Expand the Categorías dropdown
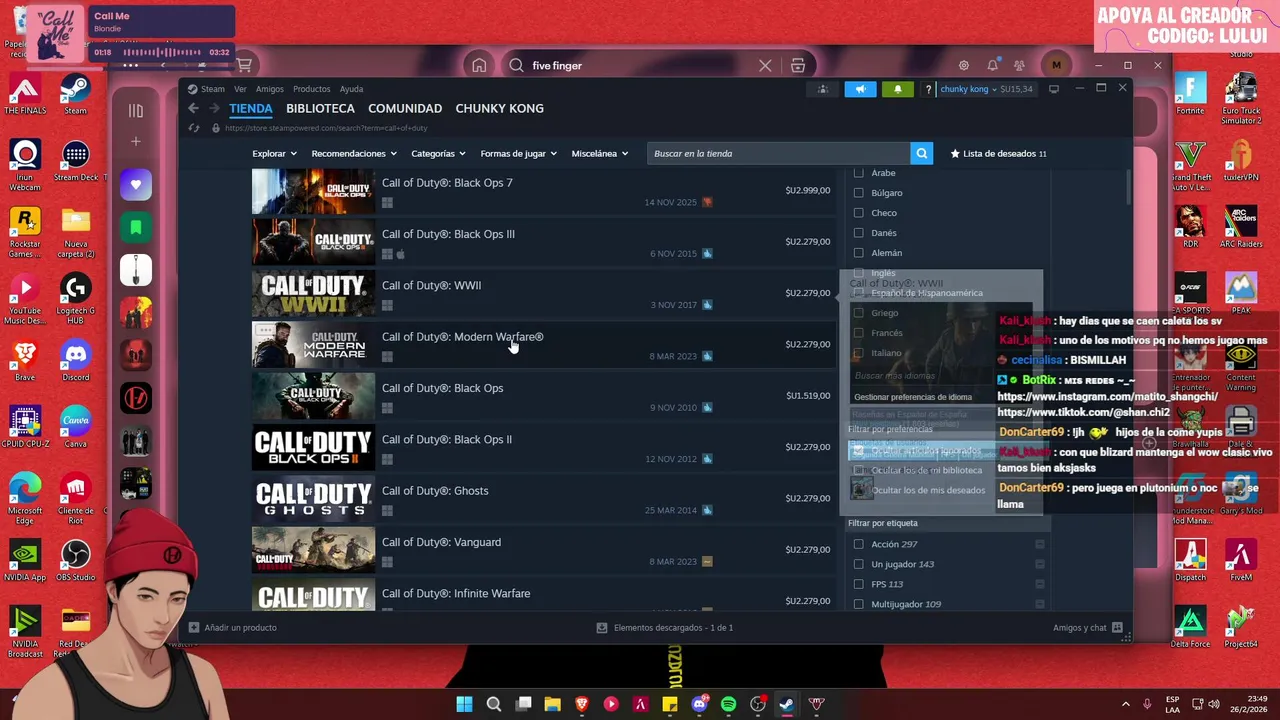The width and height of the screenshot is (1280, 720). click(438, 154)
